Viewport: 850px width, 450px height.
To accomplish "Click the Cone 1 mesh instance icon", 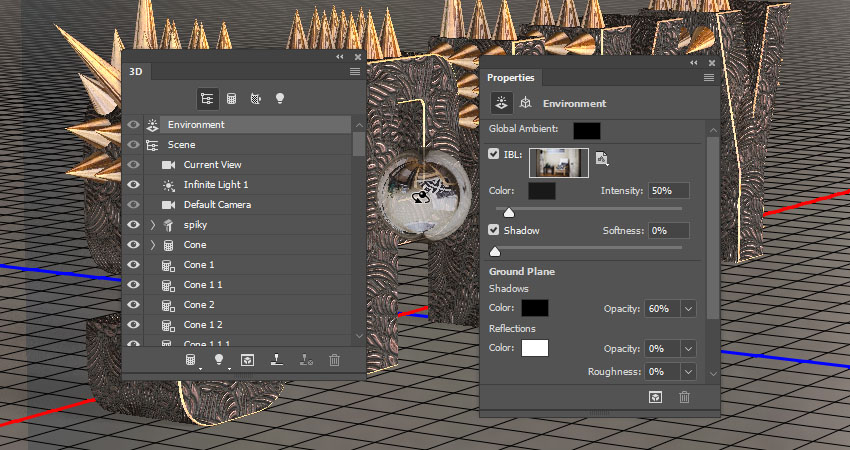I will [168, 265].
